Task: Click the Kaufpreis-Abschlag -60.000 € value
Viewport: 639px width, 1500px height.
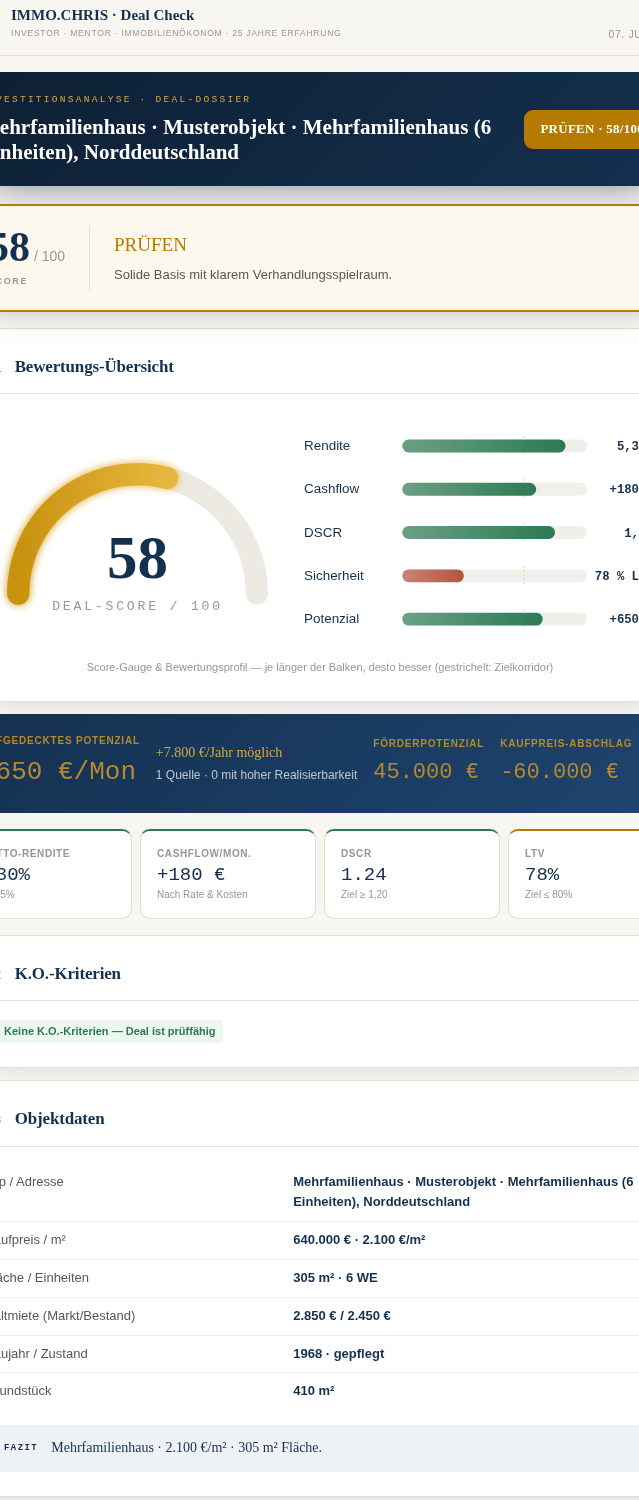Action: click(559, 772)
